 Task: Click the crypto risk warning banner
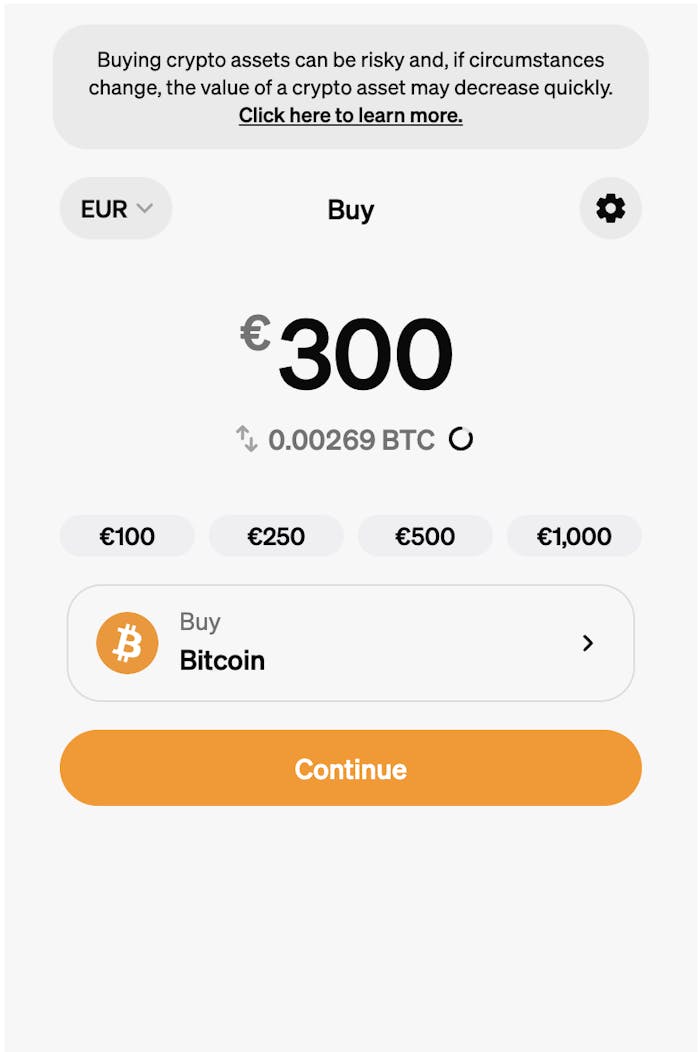point(350,74)
